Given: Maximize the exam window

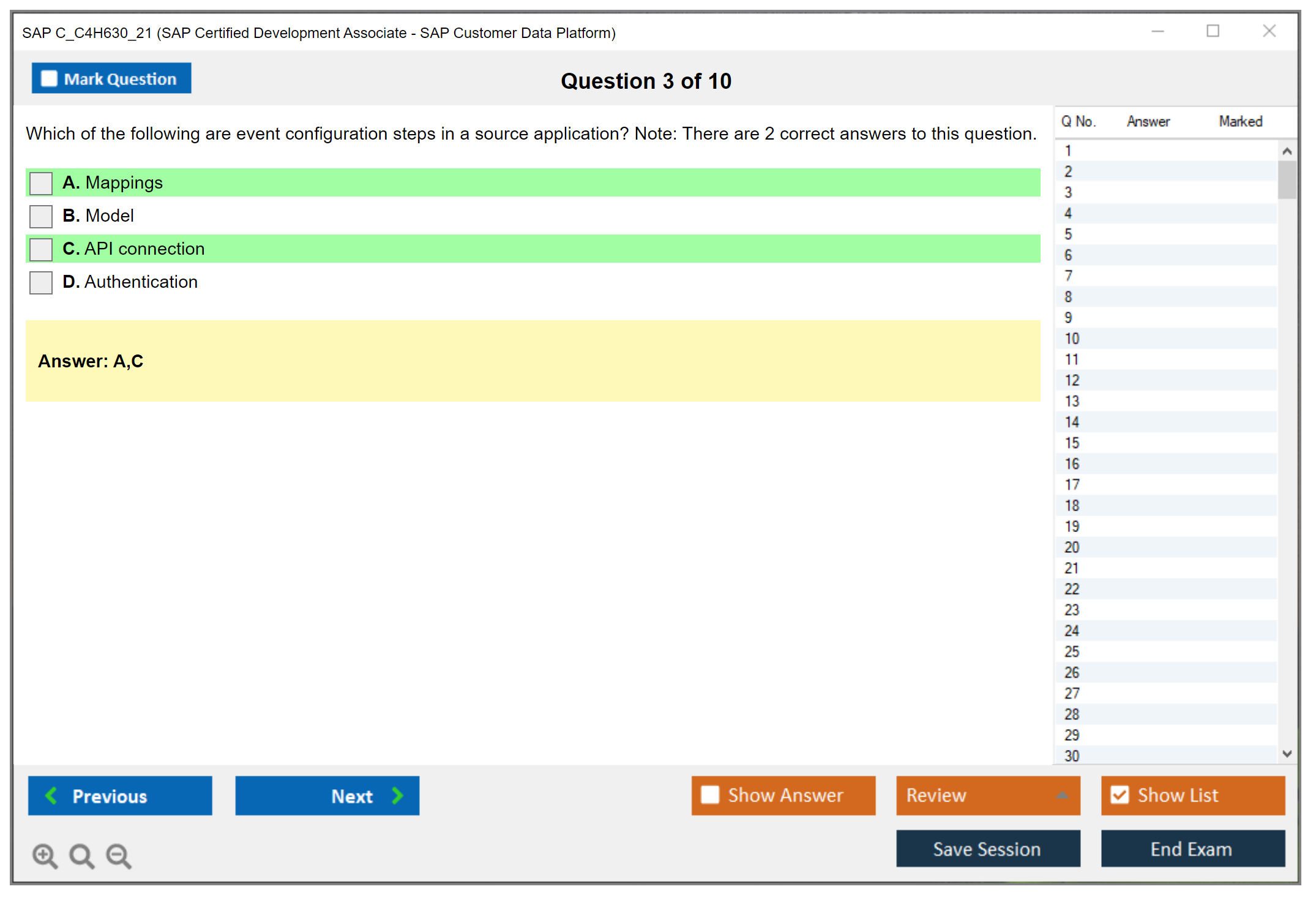Looking at the screenshot, I should click(1213, 31).
